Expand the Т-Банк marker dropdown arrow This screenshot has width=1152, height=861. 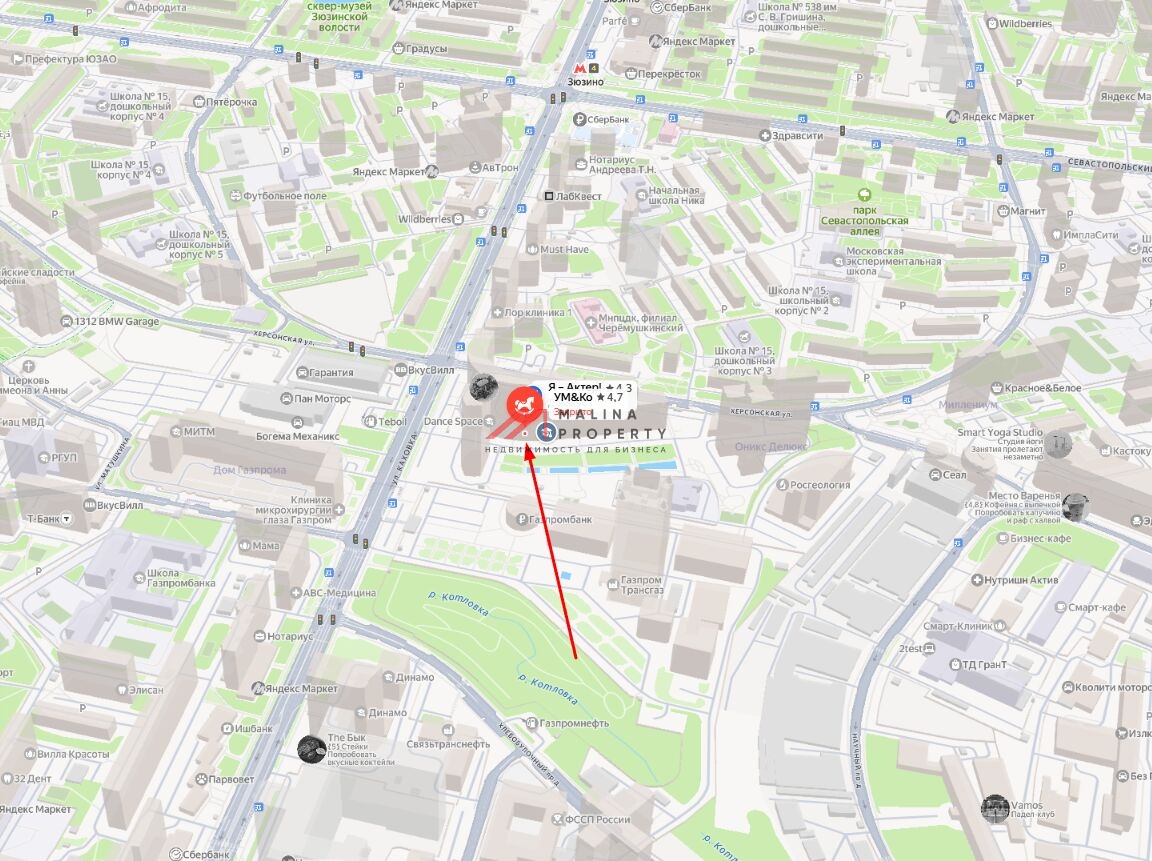[68, 519]
